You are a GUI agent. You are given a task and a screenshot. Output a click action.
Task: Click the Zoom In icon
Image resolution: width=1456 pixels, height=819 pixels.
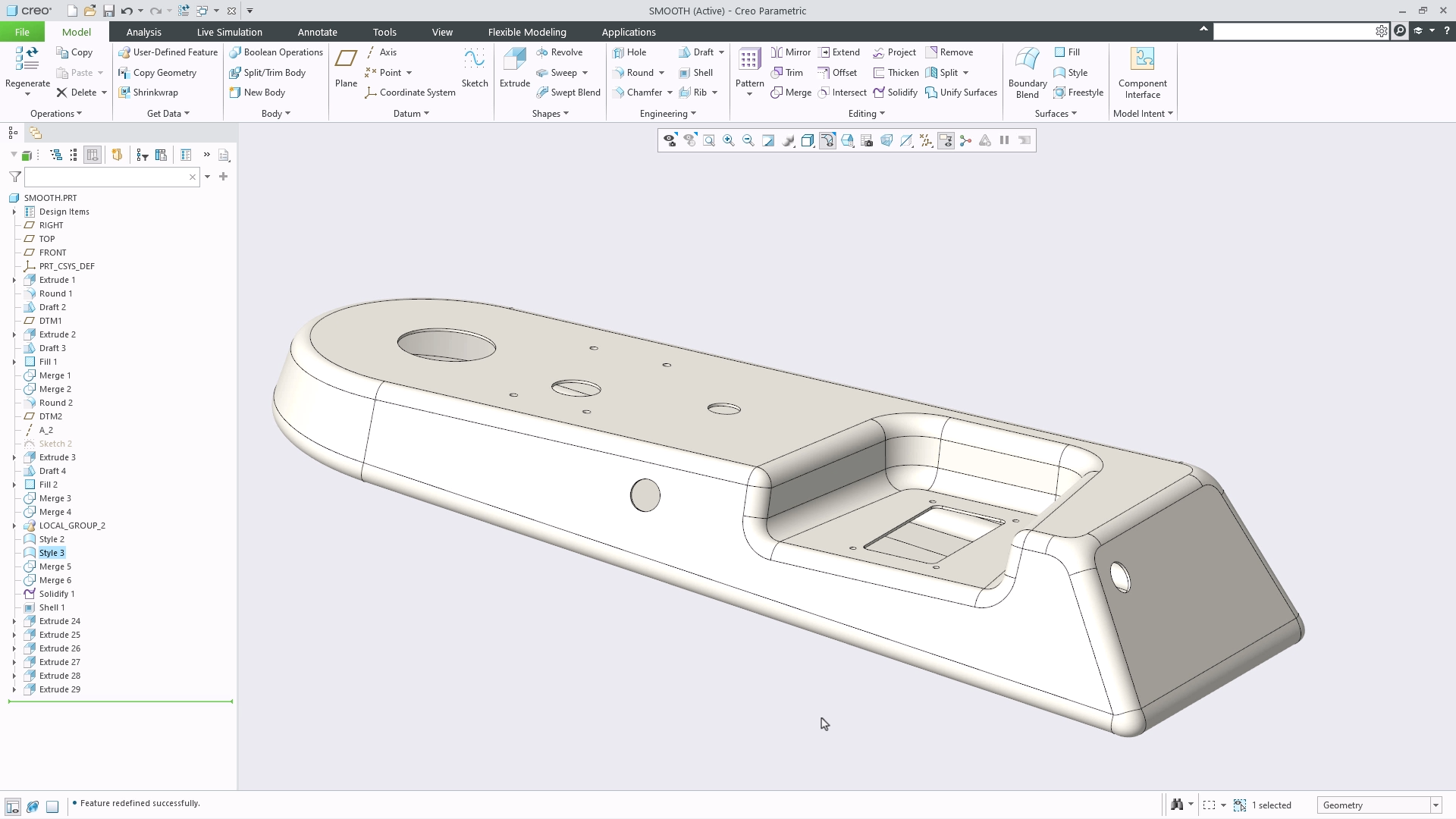729,140
